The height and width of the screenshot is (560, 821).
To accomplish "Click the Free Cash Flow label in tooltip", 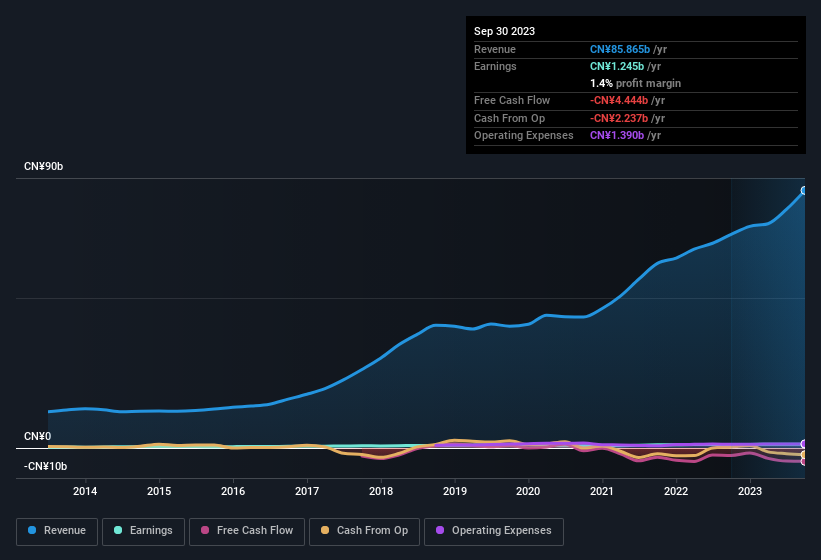I will pyautogui.click(x=512, y=100).
